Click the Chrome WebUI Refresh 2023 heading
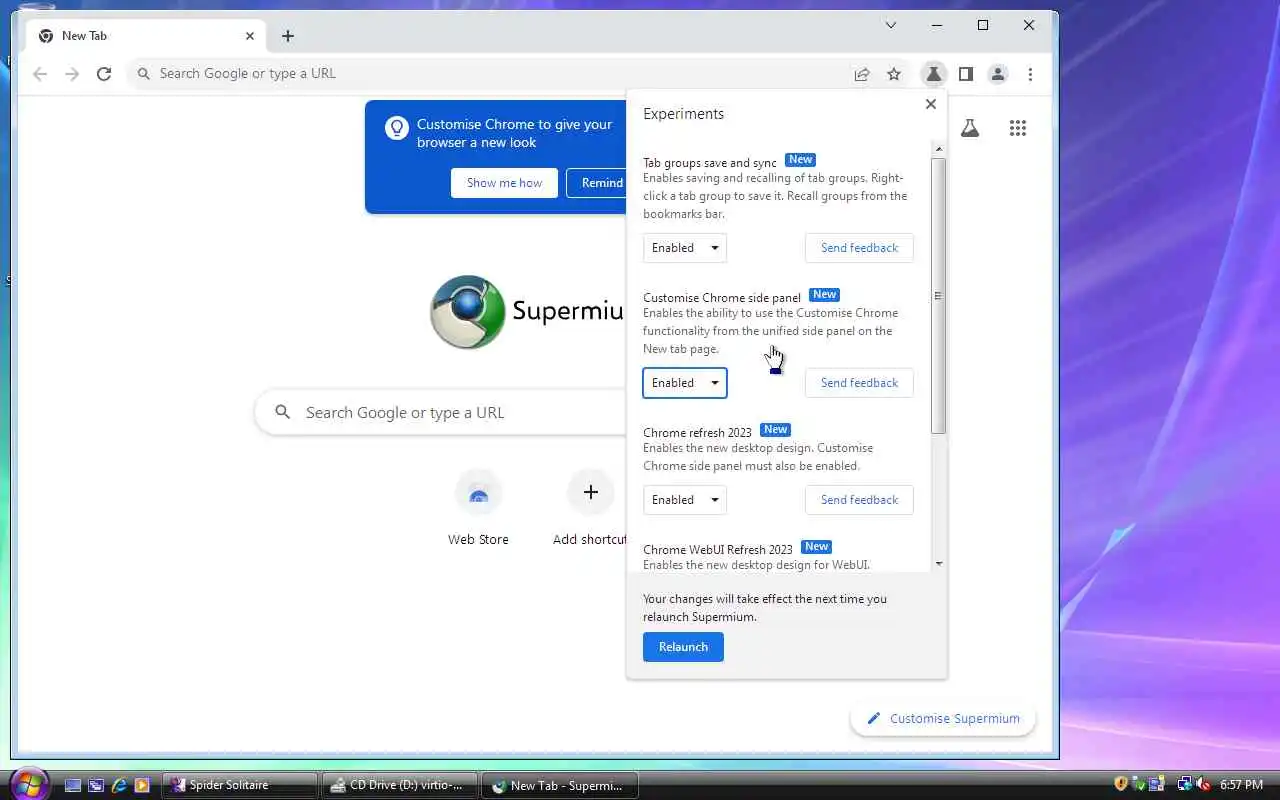 tap(718, 549)
